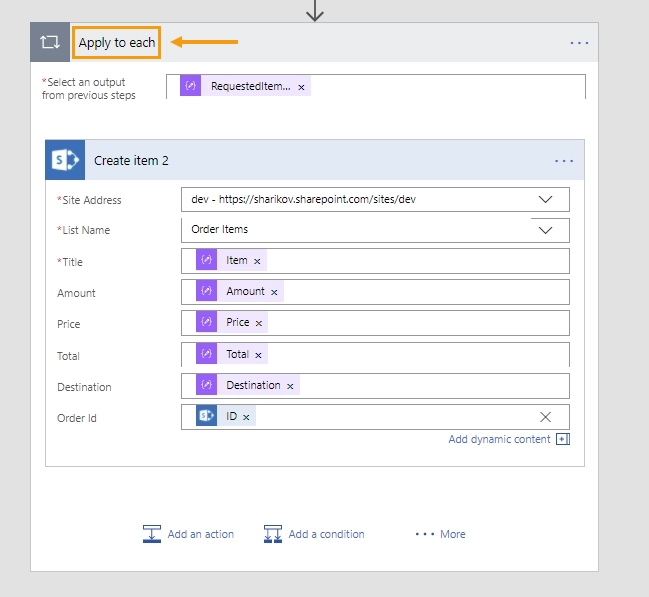
Task: Click Add a condition
Action: click(326, 534)
